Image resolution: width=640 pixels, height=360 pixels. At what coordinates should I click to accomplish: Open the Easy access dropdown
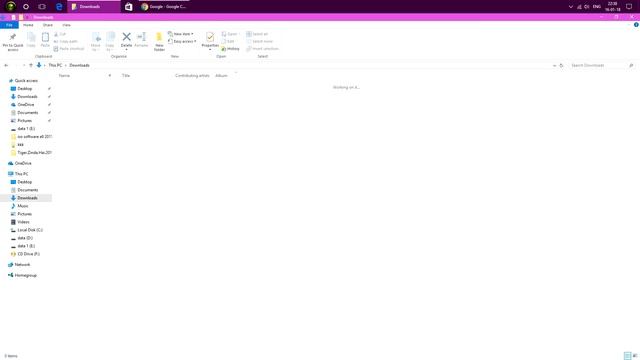[182, 41]
